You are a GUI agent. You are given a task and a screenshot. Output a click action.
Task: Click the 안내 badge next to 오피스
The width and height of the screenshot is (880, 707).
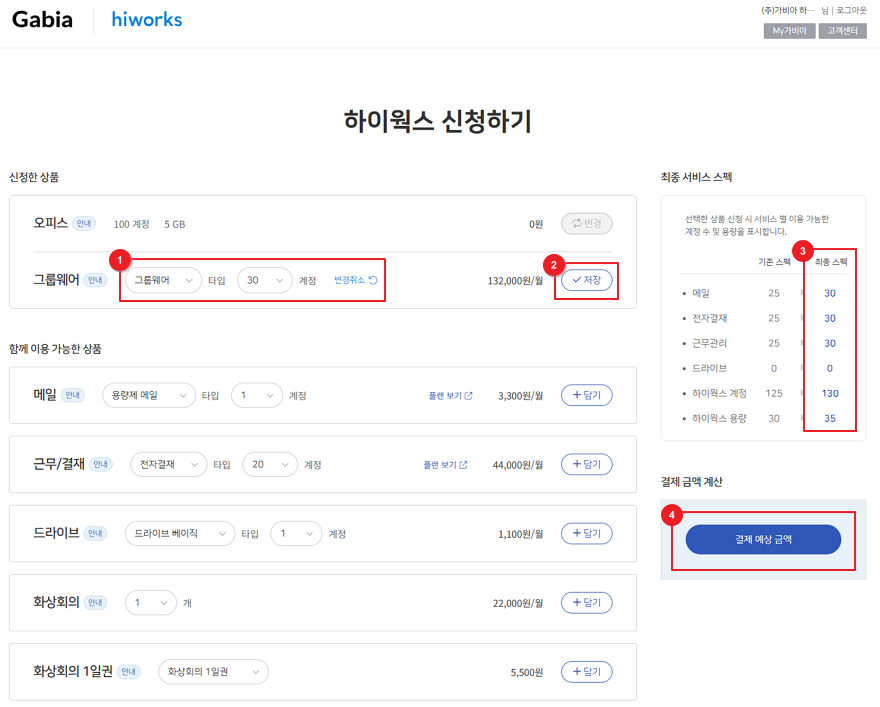pos(84,224)
